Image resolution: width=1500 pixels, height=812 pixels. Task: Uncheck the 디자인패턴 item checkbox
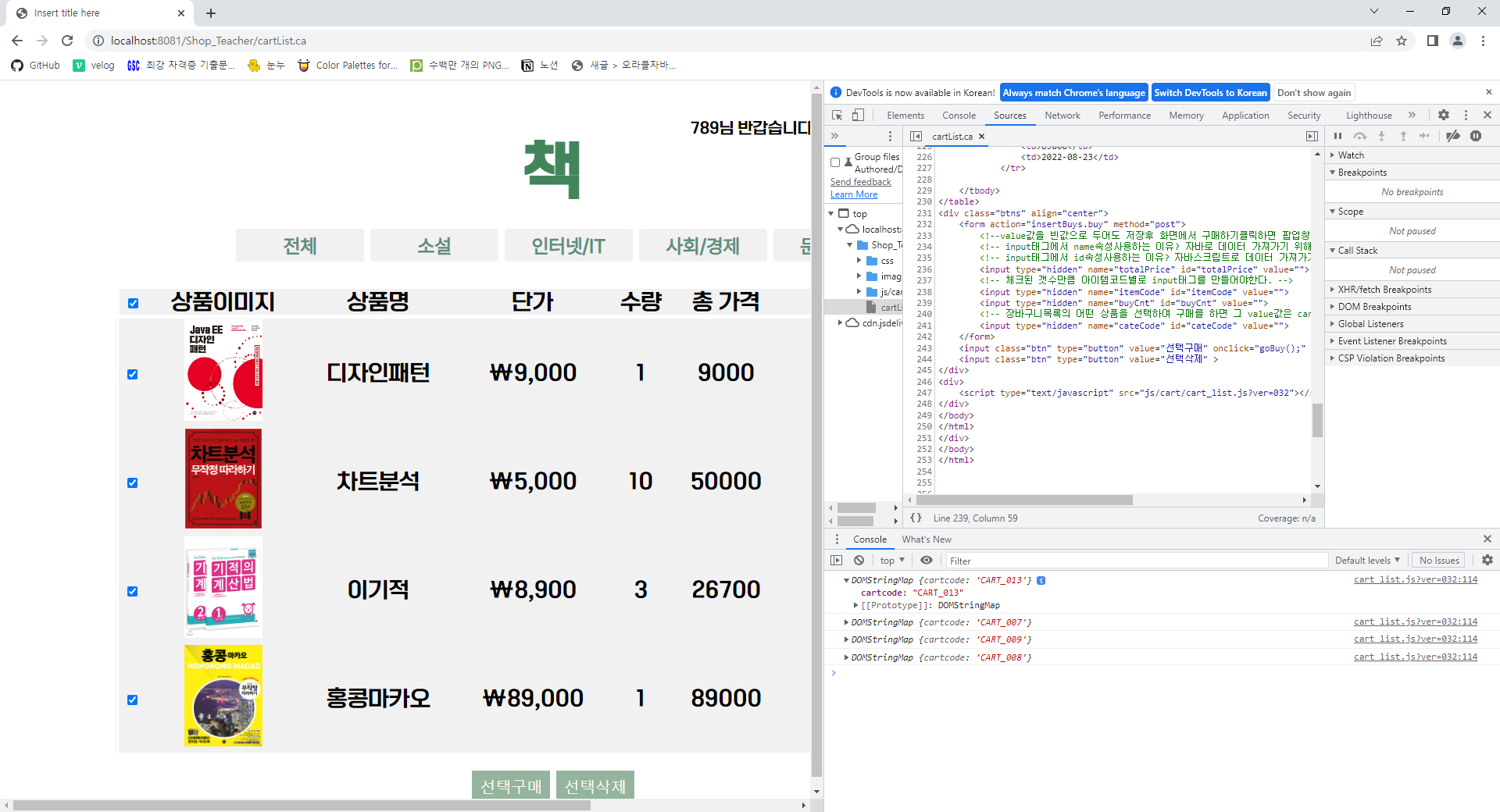click(x=133, y=374)
